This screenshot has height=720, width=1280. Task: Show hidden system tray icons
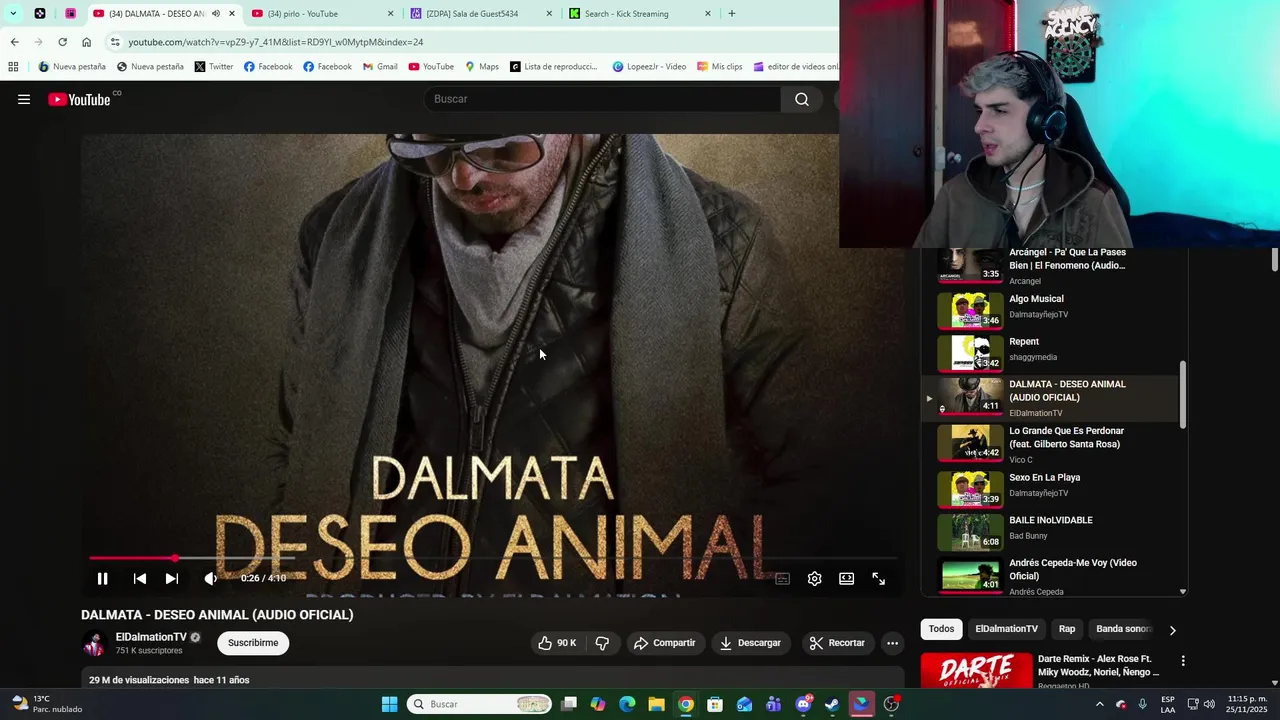coord(1100,704)
